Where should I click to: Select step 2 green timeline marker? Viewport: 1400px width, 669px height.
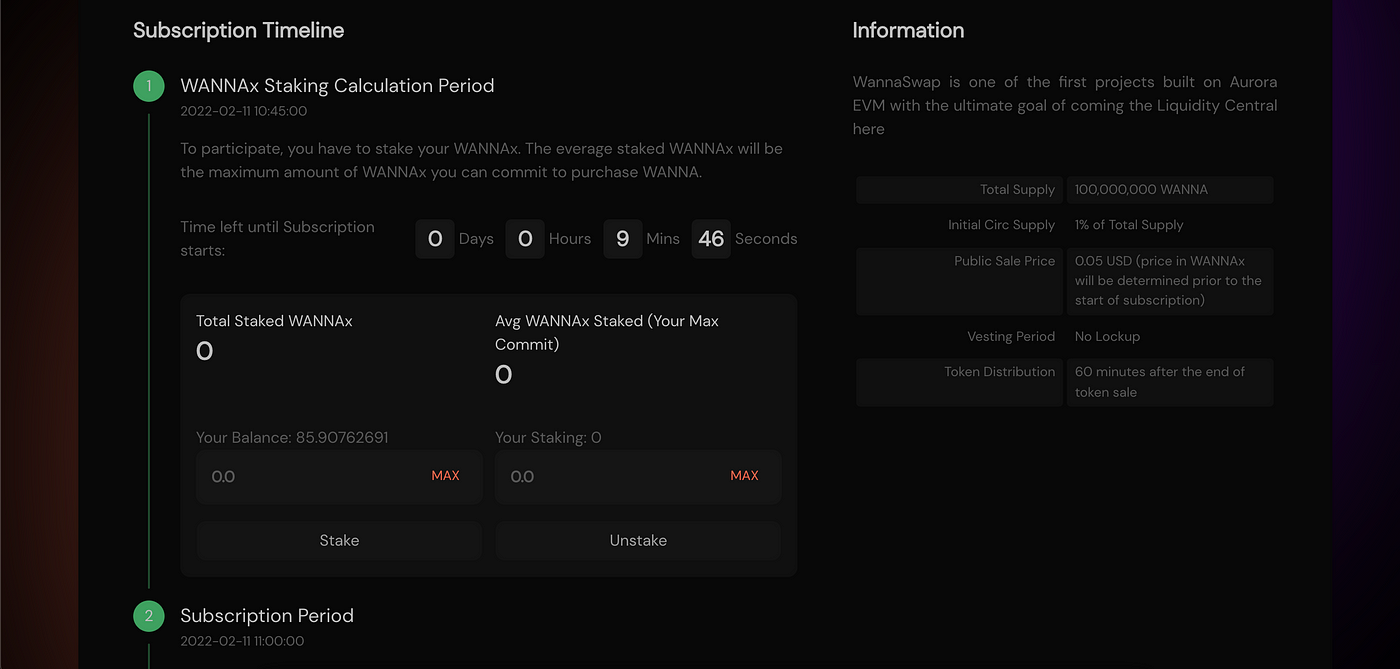149,616
